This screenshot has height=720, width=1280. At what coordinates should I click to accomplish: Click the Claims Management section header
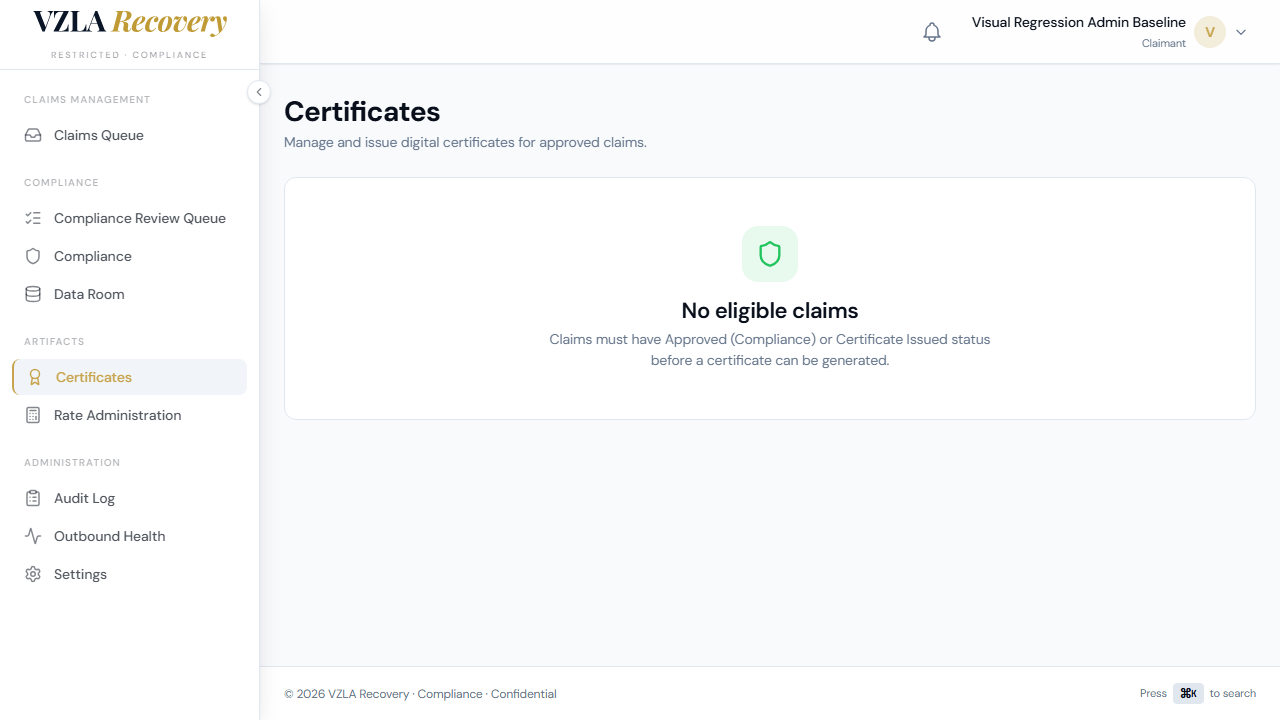tap(87, 100)
